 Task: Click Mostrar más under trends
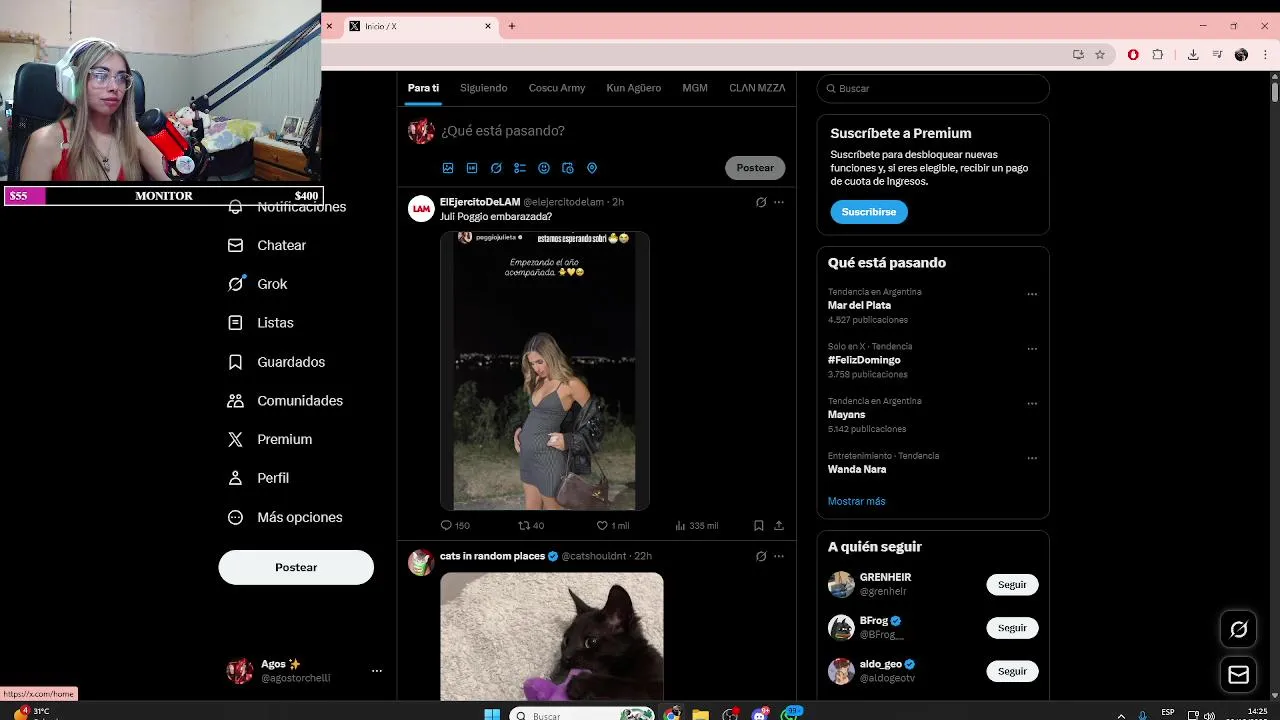pyautogui.click(x=857, y=501)
